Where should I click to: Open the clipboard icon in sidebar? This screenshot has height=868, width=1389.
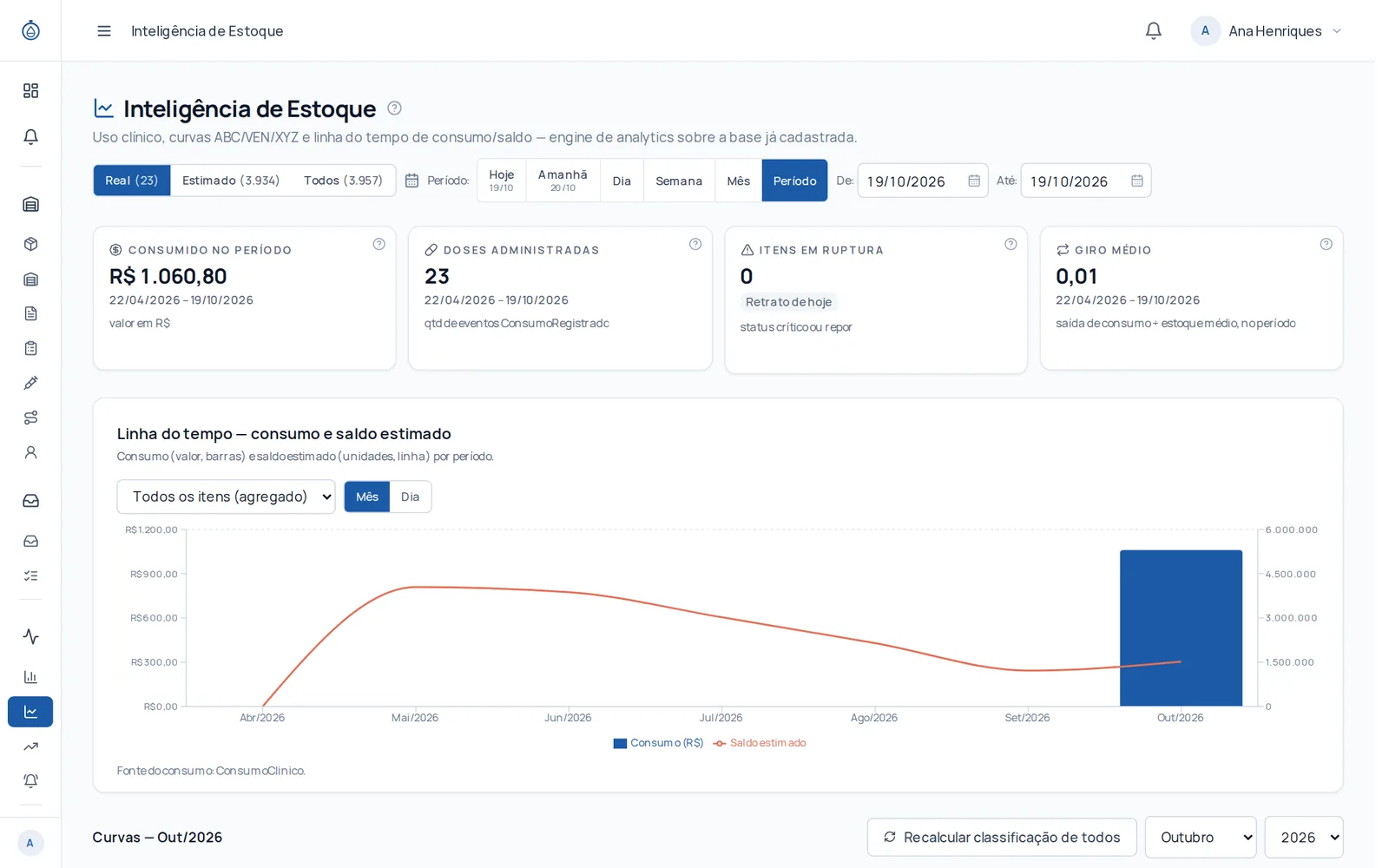tap(31, 348)
